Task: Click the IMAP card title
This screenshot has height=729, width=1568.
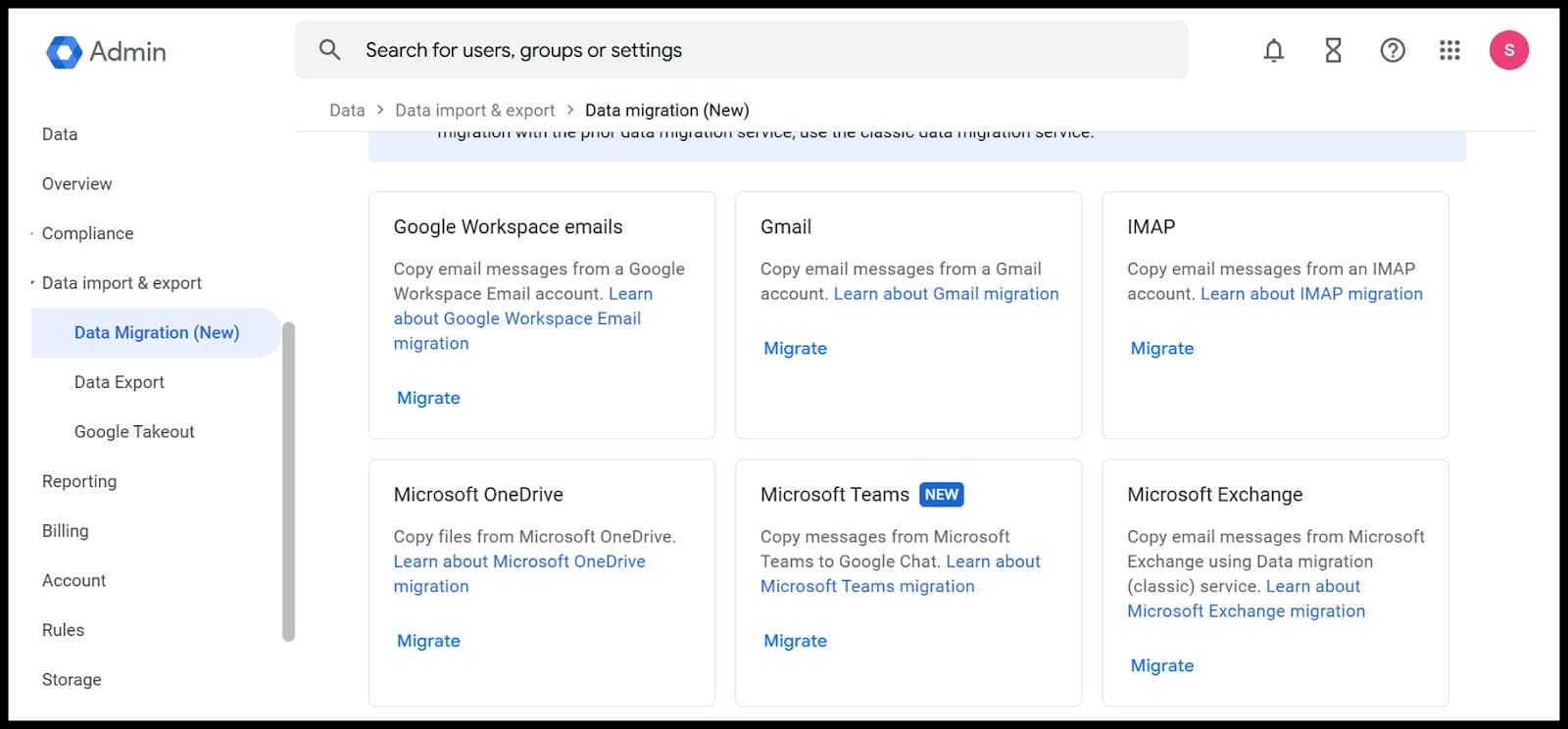Action: coord(1151,227)
